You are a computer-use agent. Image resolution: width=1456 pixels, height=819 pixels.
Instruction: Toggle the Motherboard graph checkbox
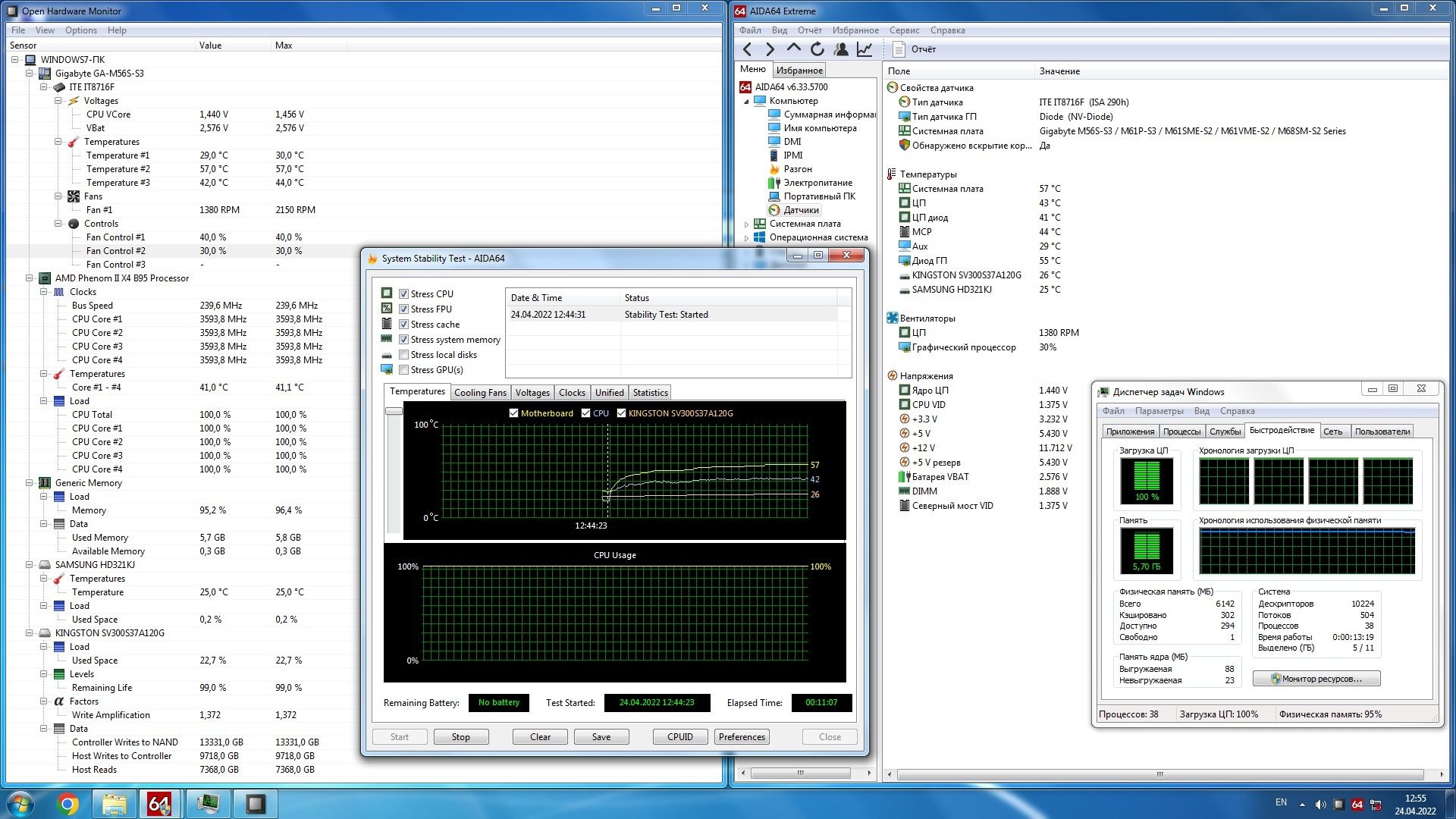tap(514, 413)
